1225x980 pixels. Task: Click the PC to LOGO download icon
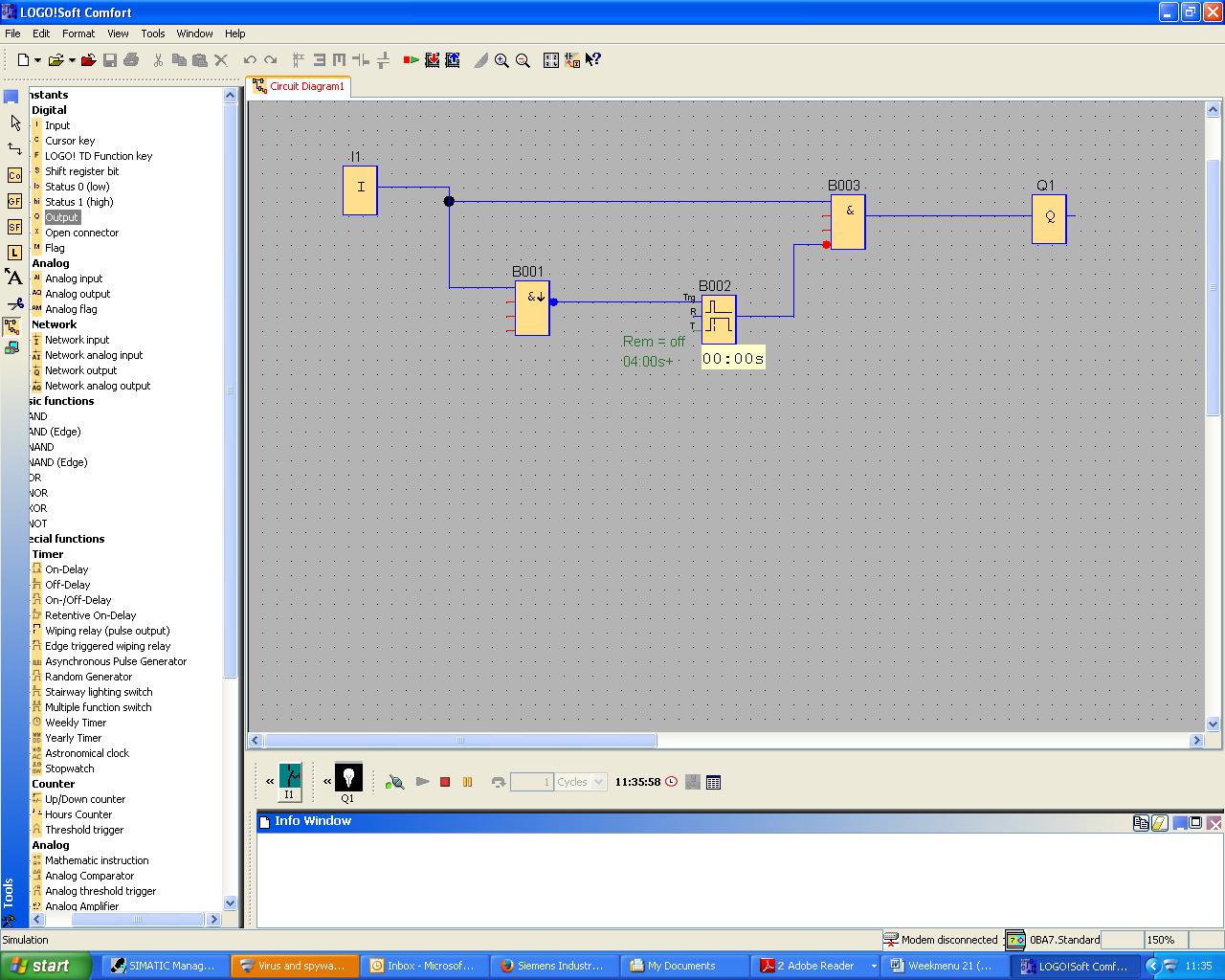point(433,60)
